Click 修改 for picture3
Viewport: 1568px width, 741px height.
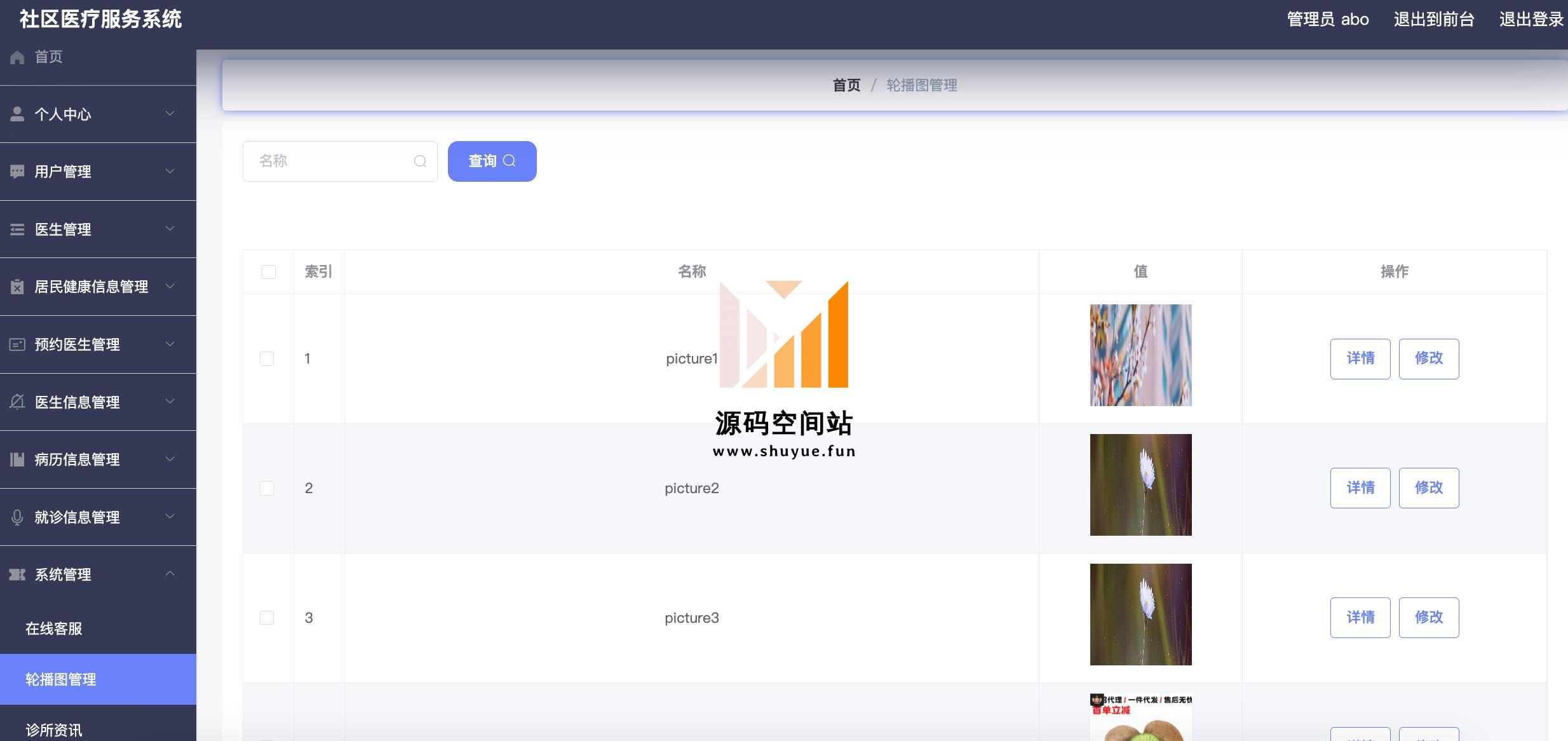pyautogui.click(x=1429, y=618)
